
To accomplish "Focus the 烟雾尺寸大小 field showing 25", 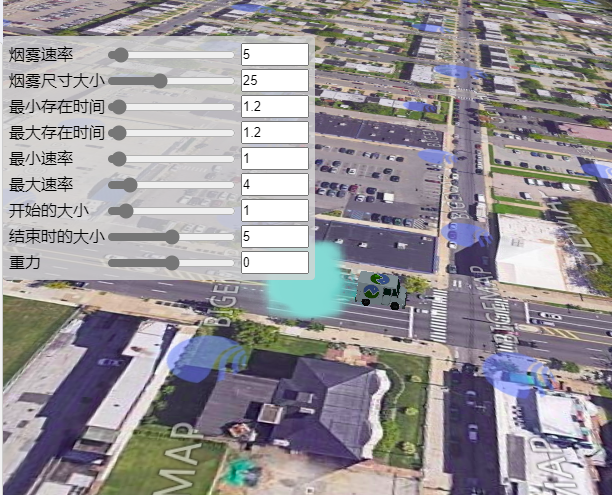I will pyautogui.click(x=274, y=80).
